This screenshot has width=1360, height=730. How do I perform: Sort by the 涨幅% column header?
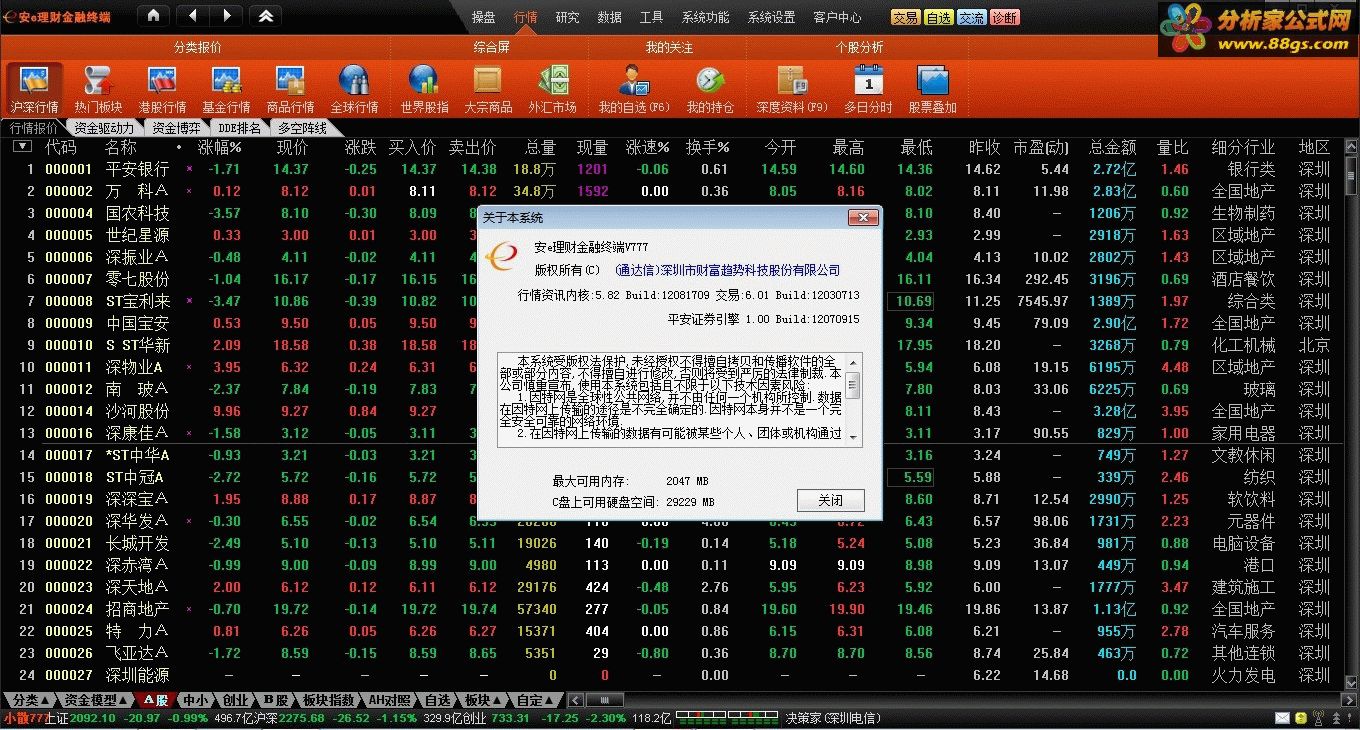[x=221, y=147]
